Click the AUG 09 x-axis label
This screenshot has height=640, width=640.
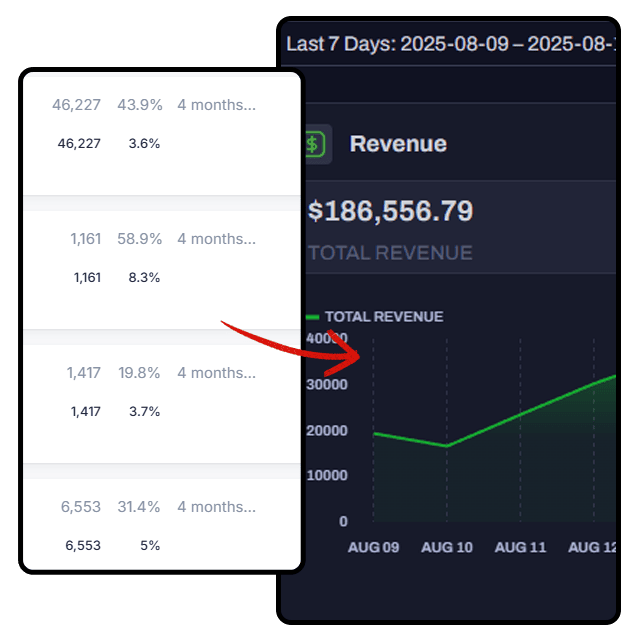(372, 547)
